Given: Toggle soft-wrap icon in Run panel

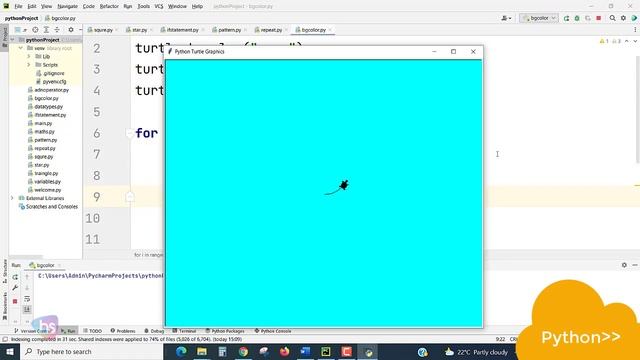Looking at the screenshot, I should (27, 298).
